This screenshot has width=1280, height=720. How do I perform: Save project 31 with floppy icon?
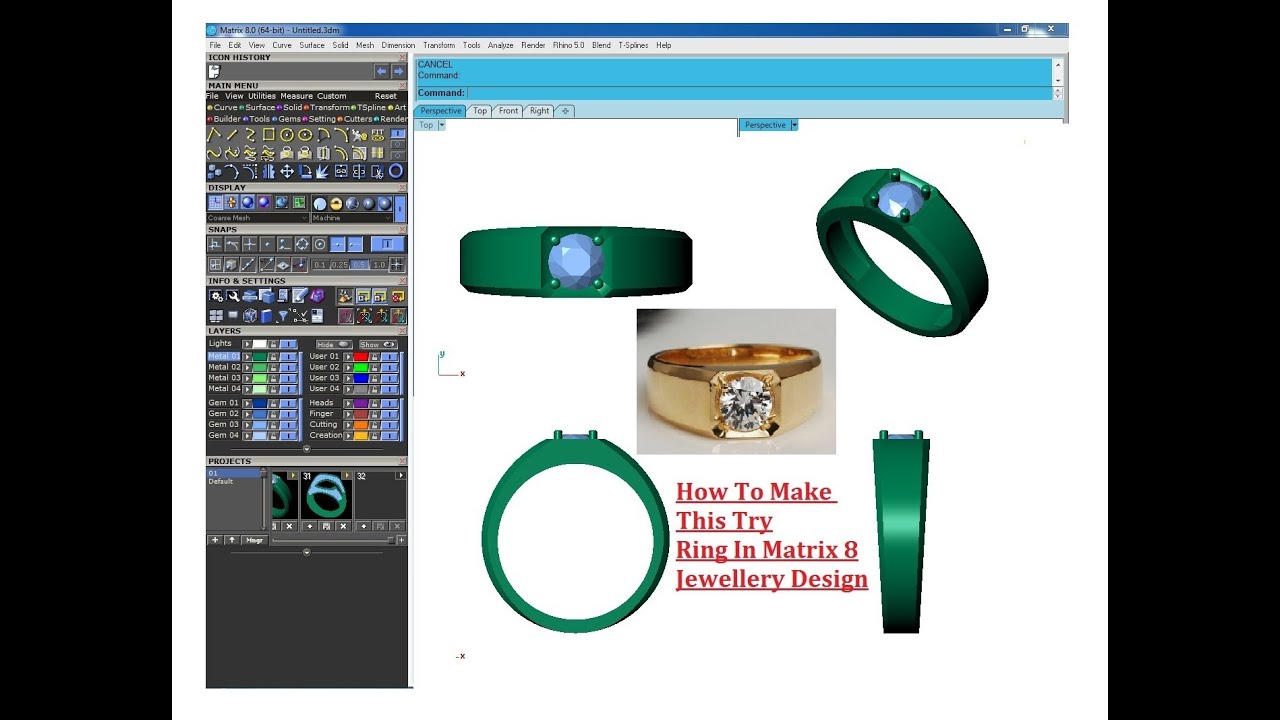pyautogui.click(x=326, y=526)
